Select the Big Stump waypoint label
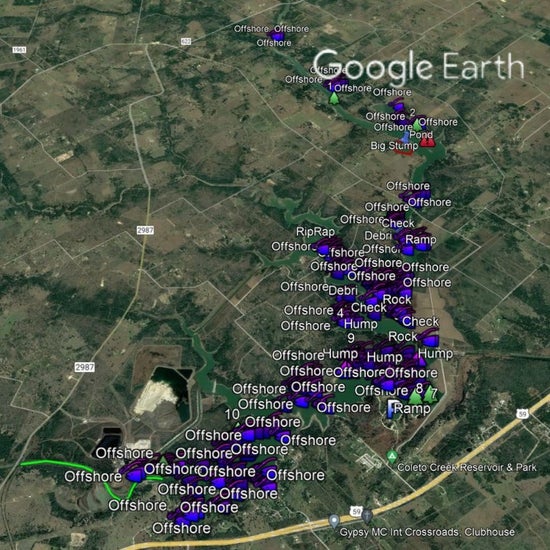Image resolution: width=550 pixels, height=550 pixels. click(x=394, y=146)
